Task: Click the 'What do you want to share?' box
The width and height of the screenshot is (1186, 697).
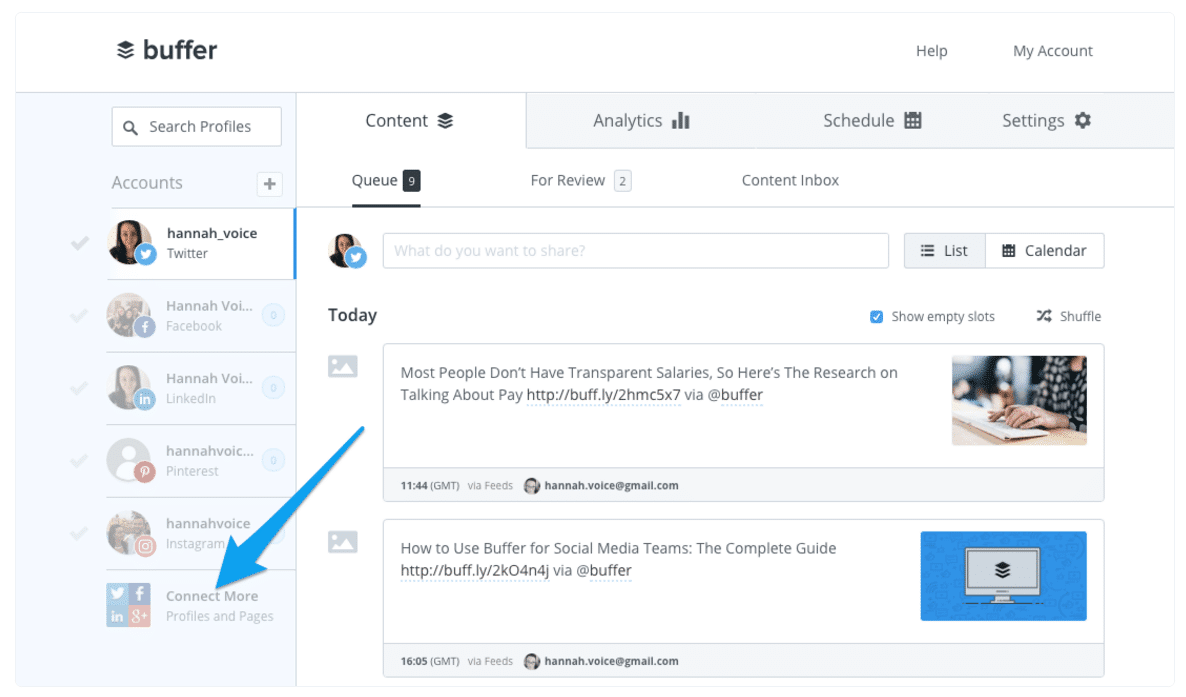Action: pos(635,250)
